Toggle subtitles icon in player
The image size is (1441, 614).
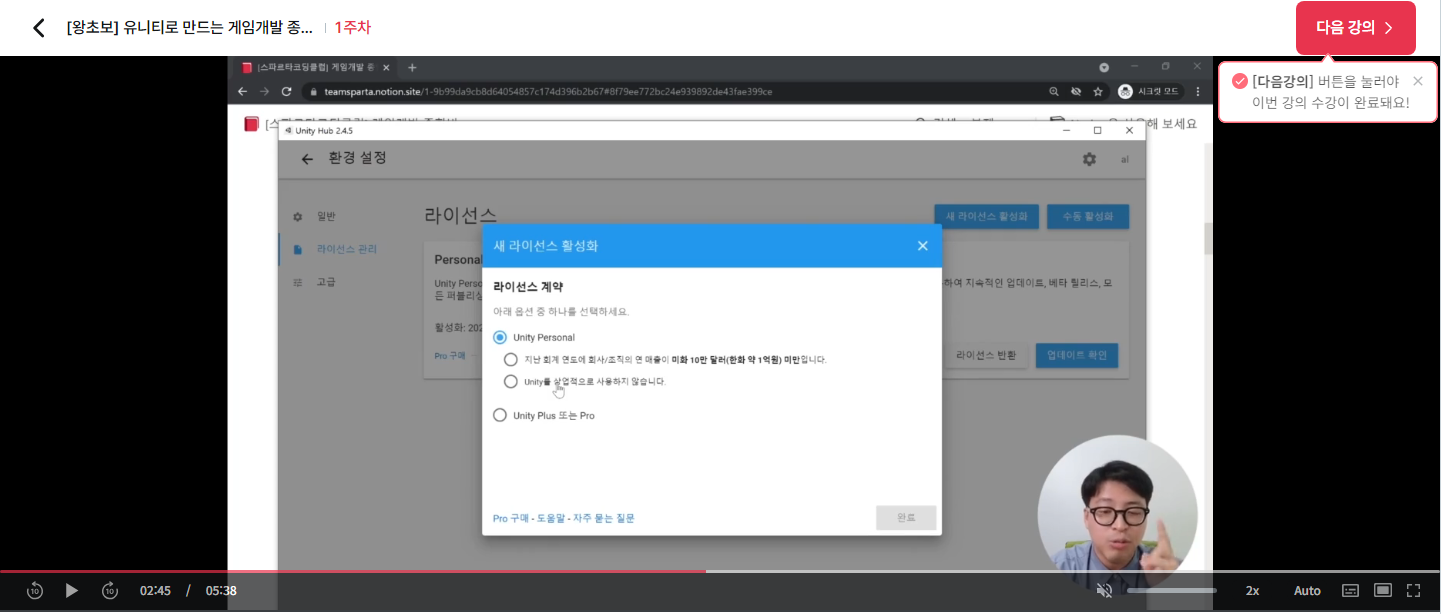click(1350, 591)
